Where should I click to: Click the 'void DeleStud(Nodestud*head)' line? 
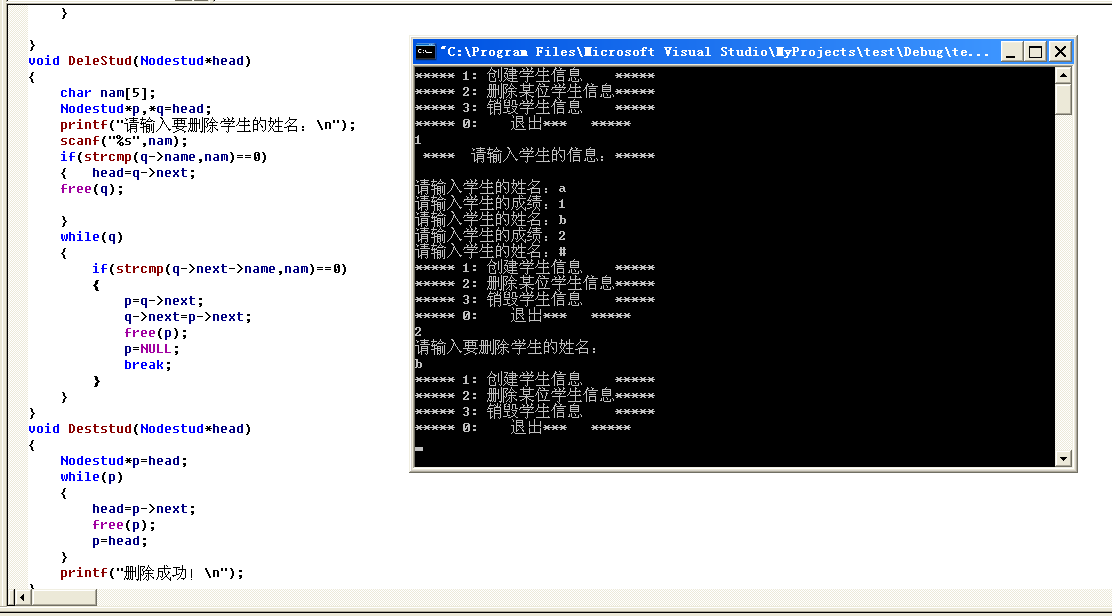point(140,61)
